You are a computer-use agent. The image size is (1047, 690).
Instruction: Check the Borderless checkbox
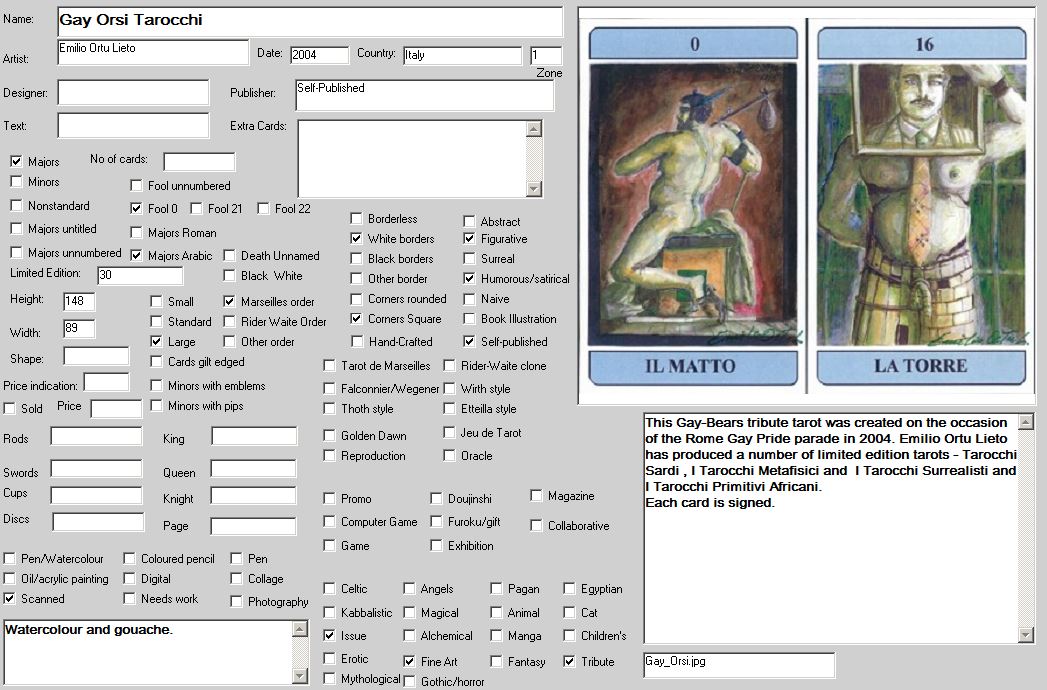[357, 219]
